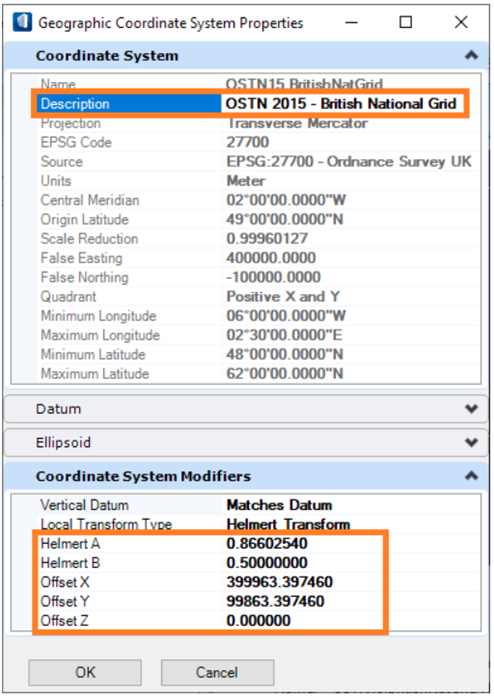
Task: Click the OK button
Action: (85, 672)
